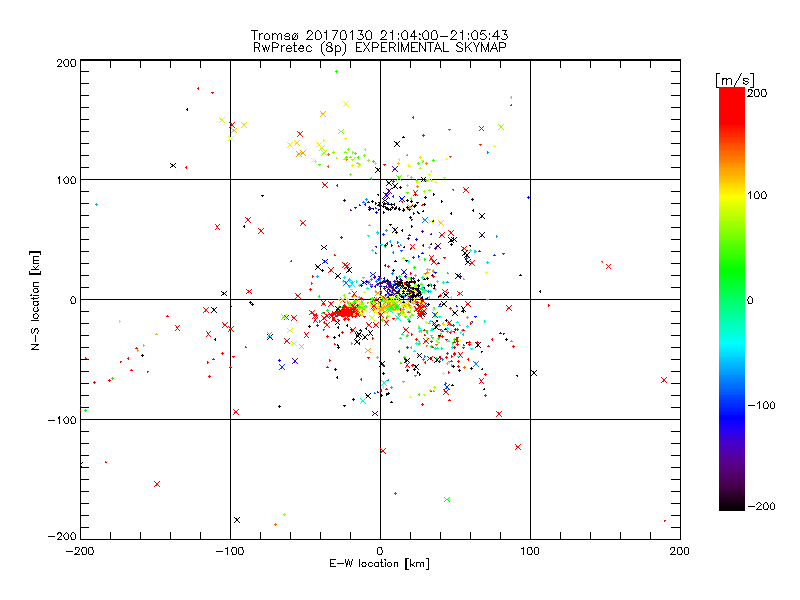This screenshot has width=800, height=600.
Task: Click the subtitle 'RwPretec (8p) EXPERIMENTAL SKYMAP'
Action: pyautogui.click(x=379, y=48)
